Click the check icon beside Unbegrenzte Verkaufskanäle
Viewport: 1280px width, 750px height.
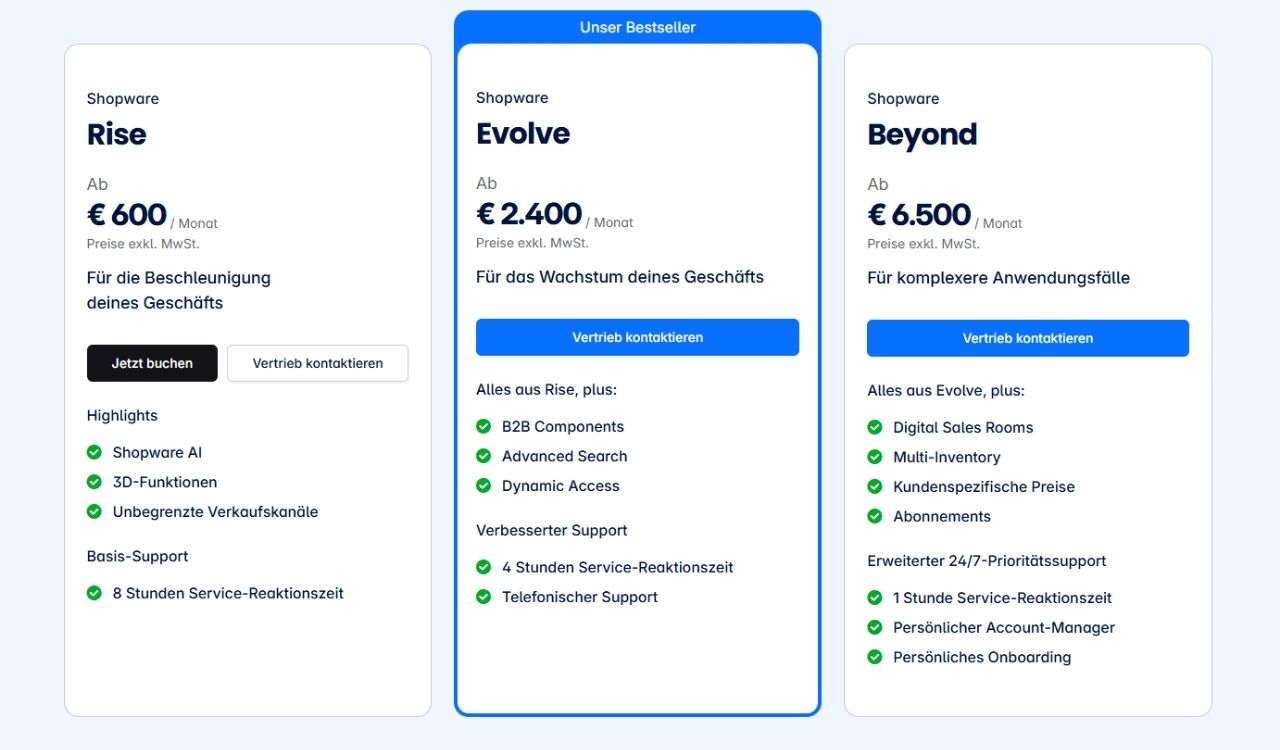pyautogui.click(x=94, y=511)
